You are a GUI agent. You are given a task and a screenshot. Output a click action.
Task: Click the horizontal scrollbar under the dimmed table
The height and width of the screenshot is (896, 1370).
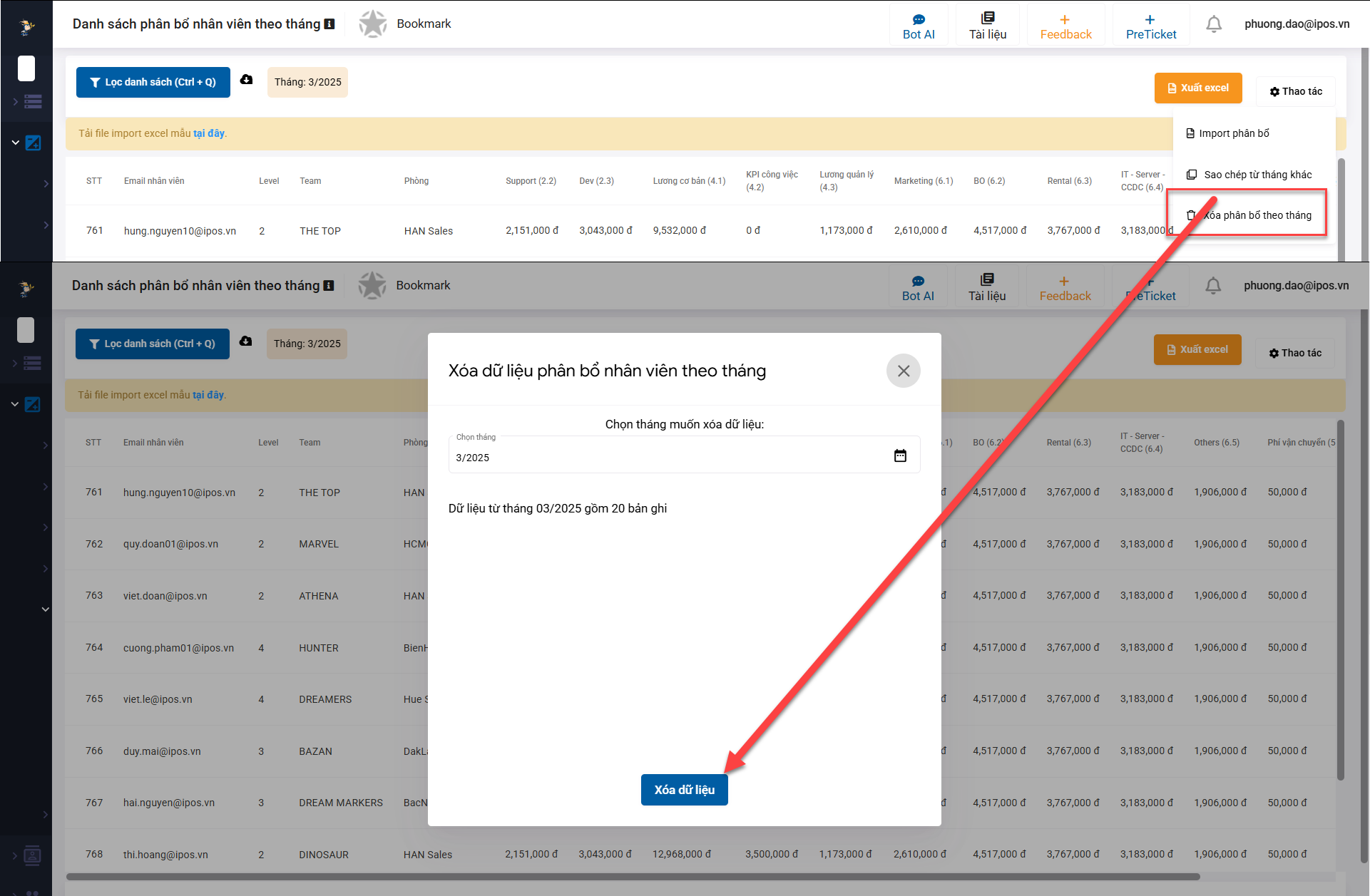[x=633, y=877]
